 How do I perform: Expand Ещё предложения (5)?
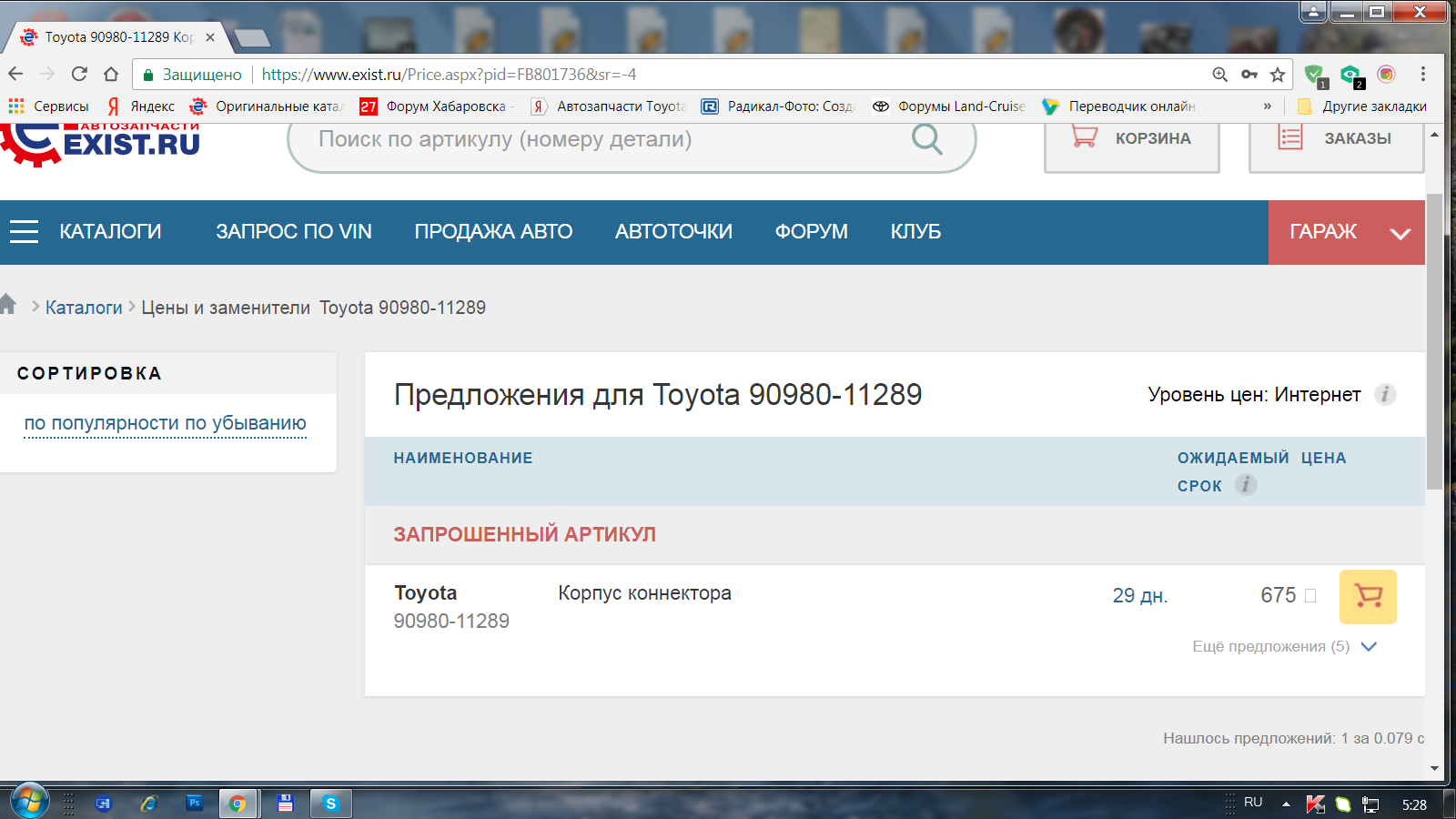click(1285, 647)
